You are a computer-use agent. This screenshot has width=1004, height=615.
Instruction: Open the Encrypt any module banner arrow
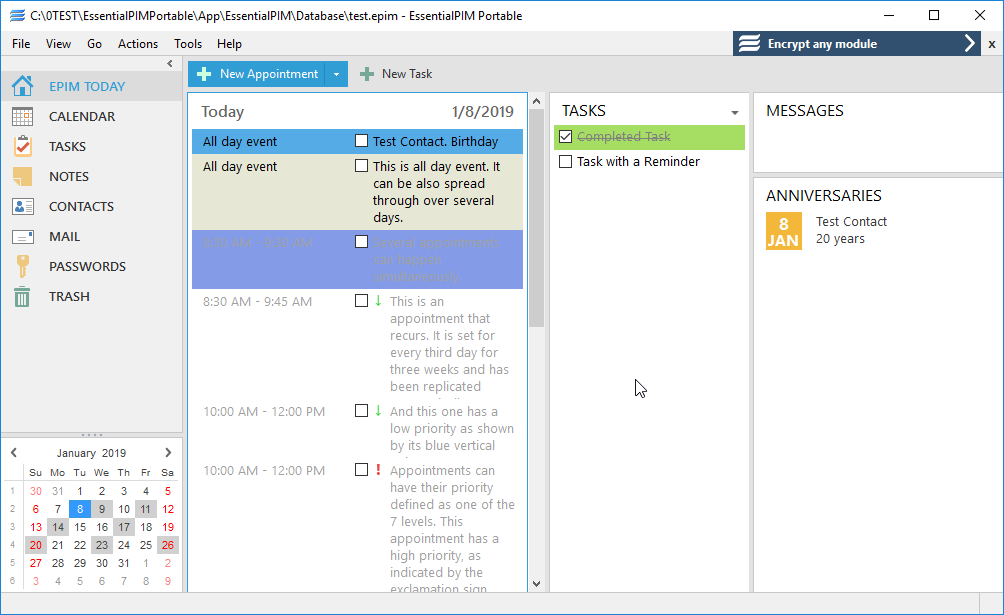coord(969,44)
